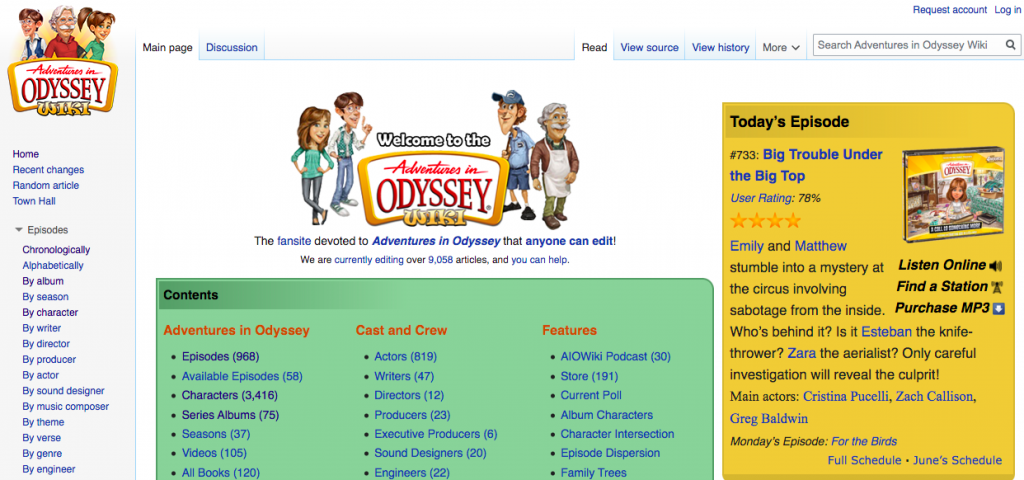Click the four-star user rating
The width and height of the screenshot is (1024, 480).
pyautogui.click(x=765, y=220)
